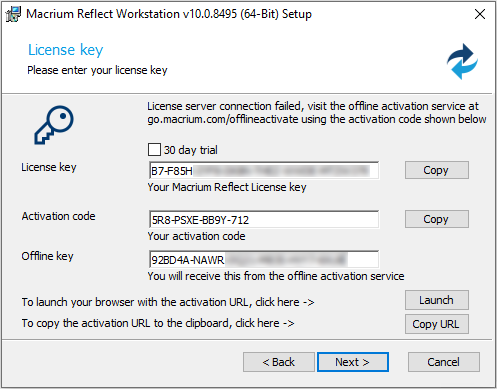Screen dimensions: 497x389
Task: Click the go.macrium.com/offlineactivate address text
Action: coord(223,119)
